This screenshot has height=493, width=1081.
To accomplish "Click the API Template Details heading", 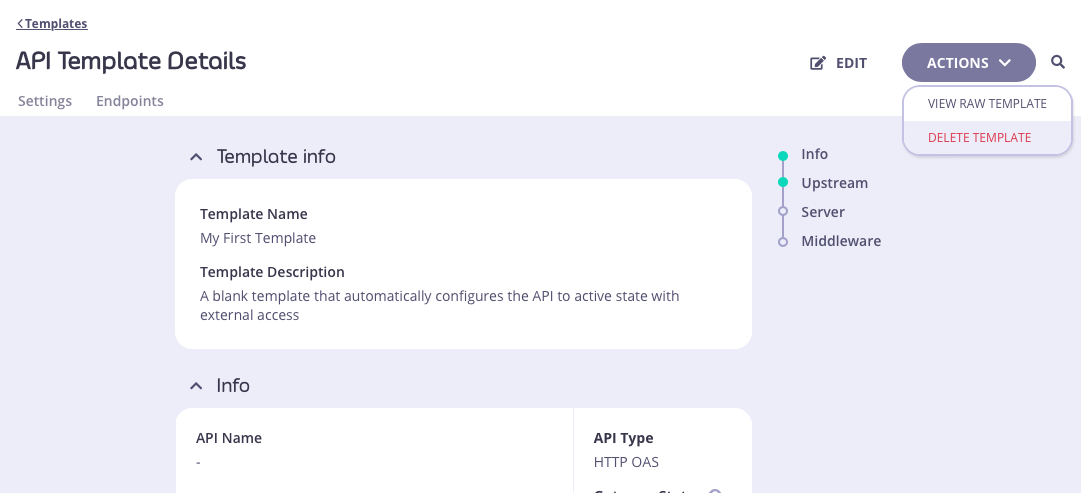I will point(131,61).
